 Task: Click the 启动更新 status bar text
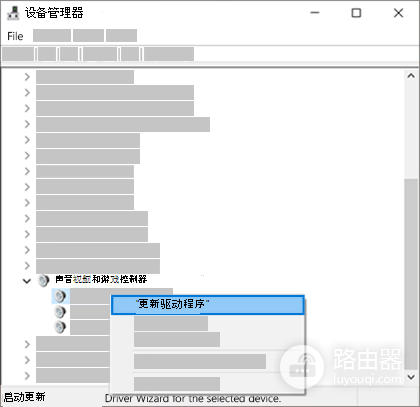pyautogui.click(x=24, y=397)
